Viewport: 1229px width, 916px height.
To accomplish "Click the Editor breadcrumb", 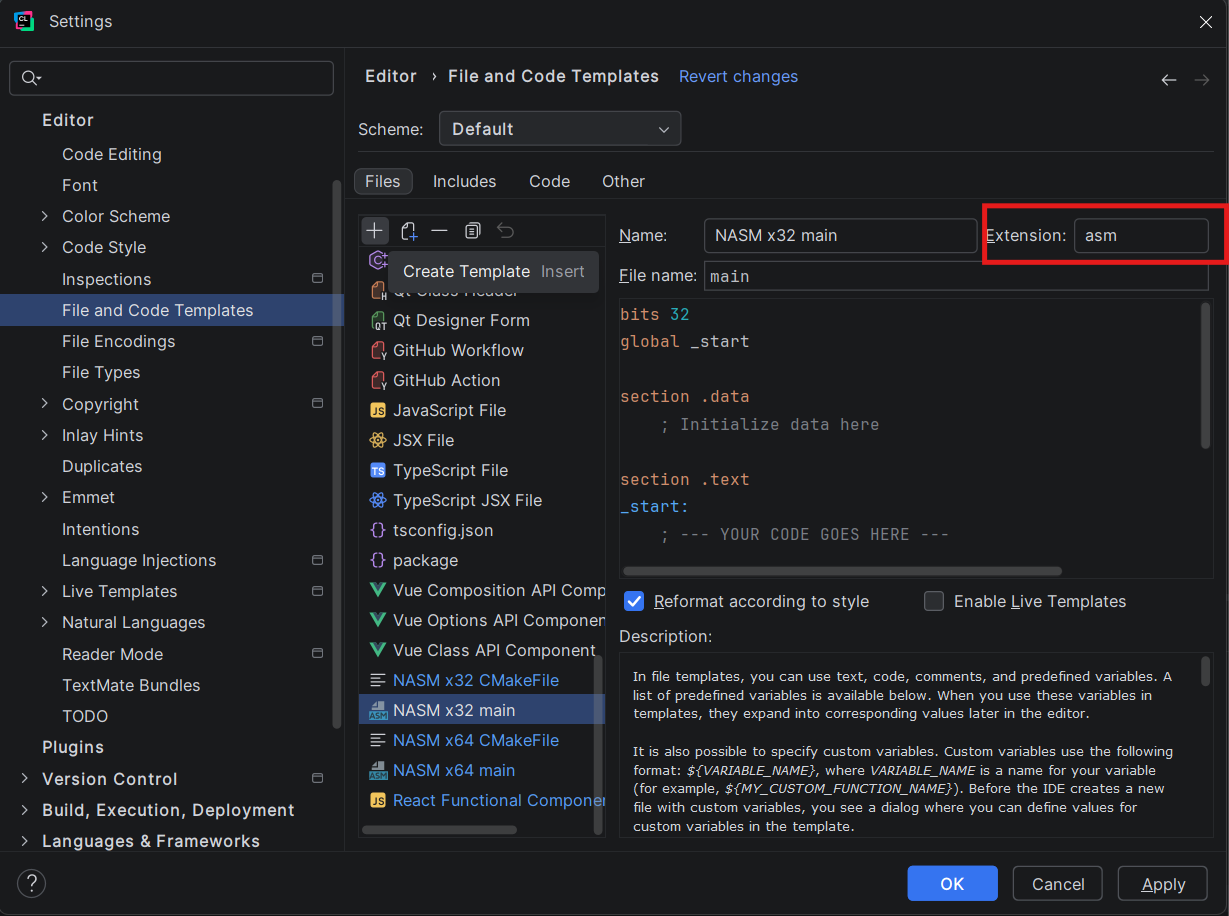I will (x=391, y=76).
